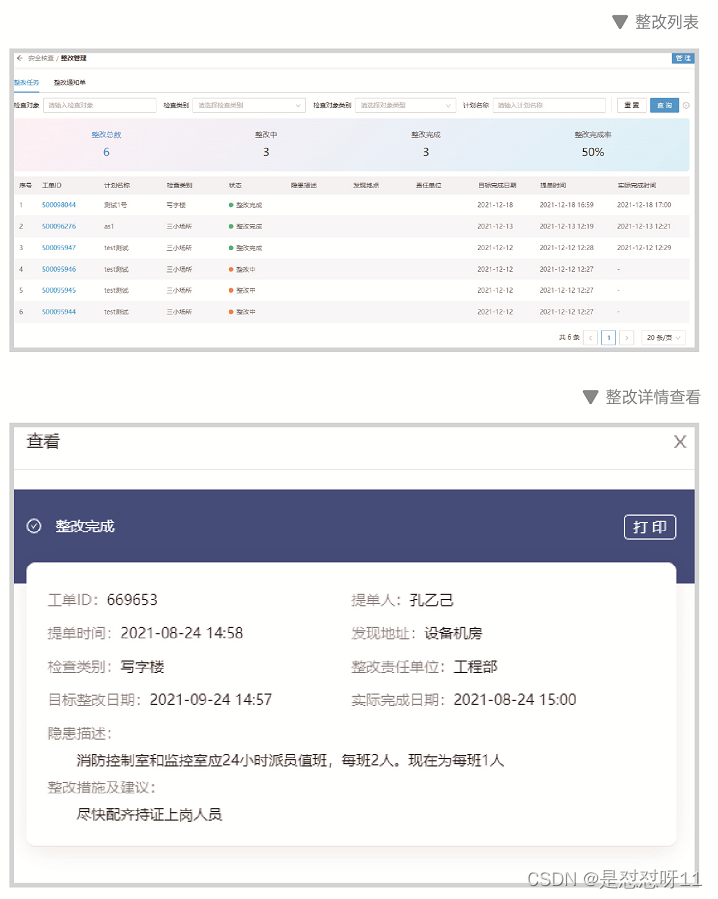Open work order 500095945
Screen dimensions: 718x899
coord(58,290)
